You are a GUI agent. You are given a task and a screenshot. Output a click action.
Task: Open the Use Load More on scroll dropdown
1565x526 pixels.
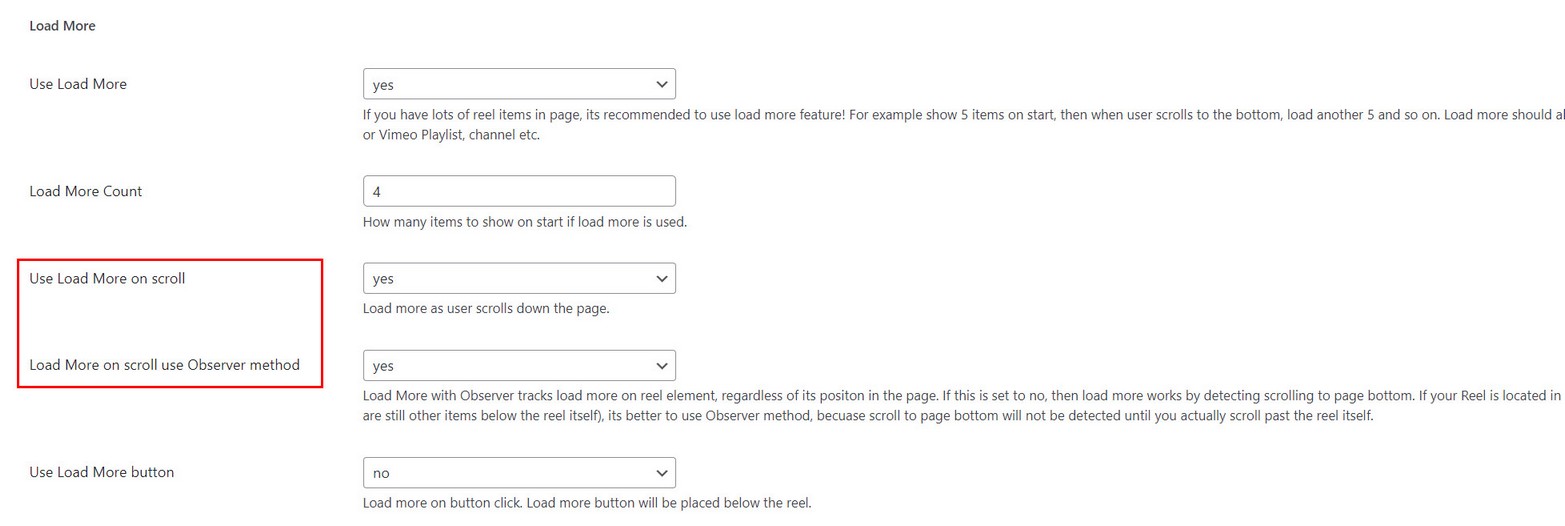click(518, 278)
